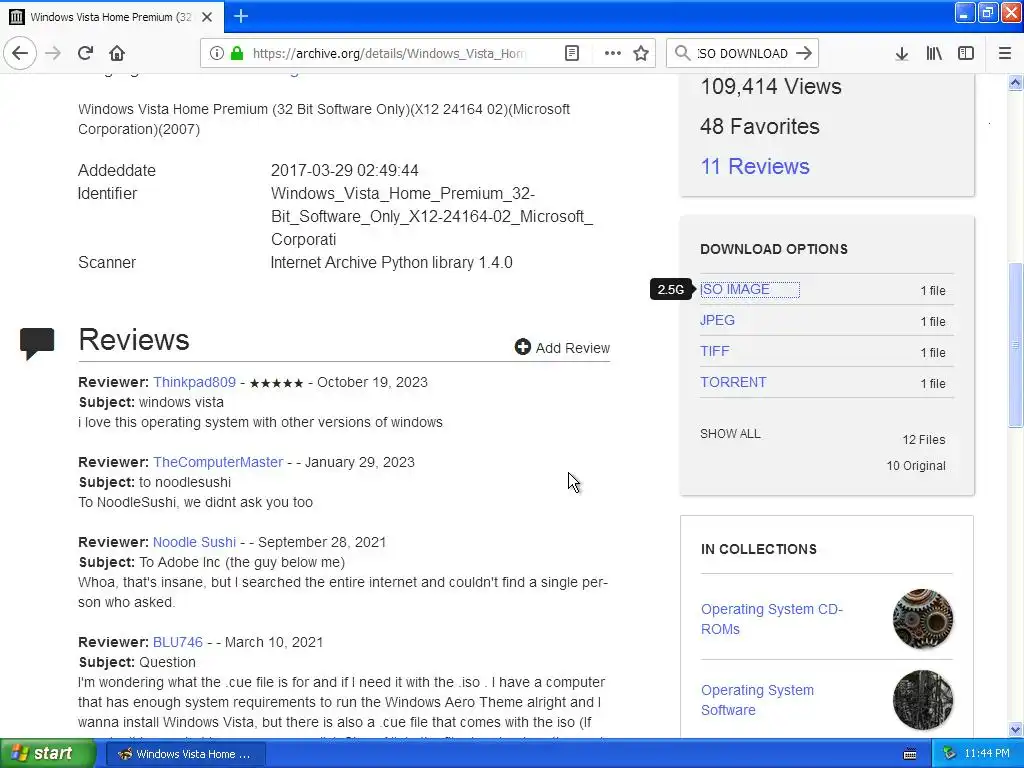Open the Library bookshelf icon
Image resolution: width=1024 pixels, height=768 pixels.
click(934, 54)
